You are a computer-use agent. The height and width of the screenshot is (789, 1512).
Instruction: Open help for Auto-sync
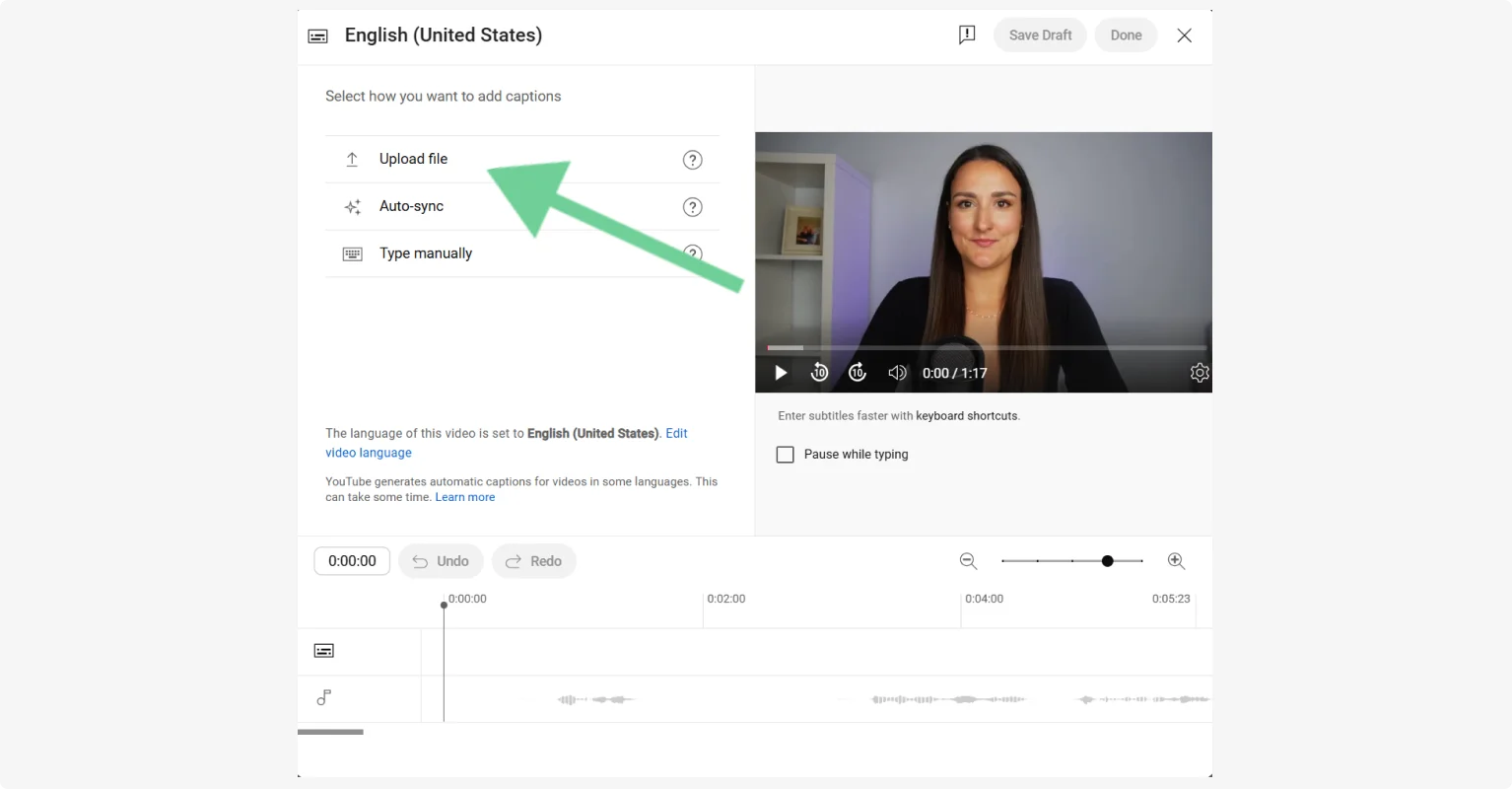point(693,207)
